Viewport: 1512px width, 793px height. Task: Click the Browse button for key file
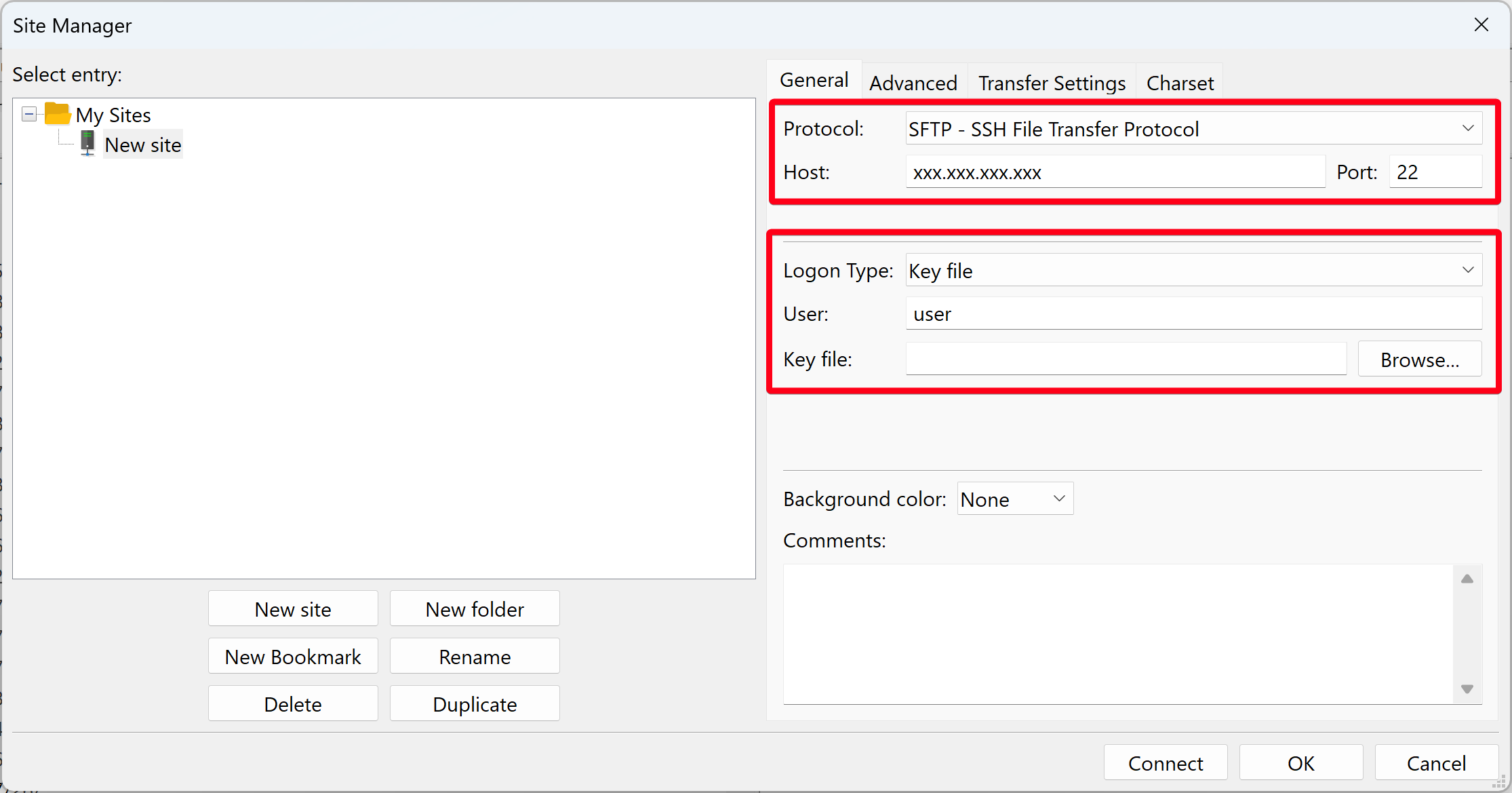[1419, 360]
